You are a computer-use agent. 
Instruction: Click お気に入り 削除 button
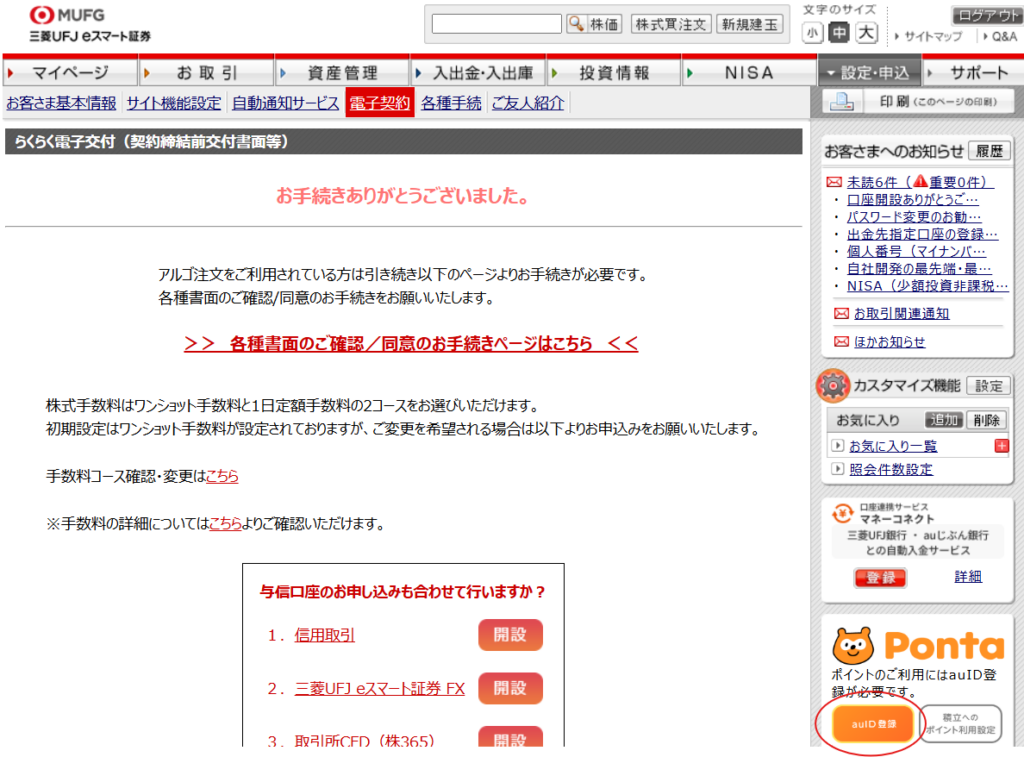click(x=986, y=420)
